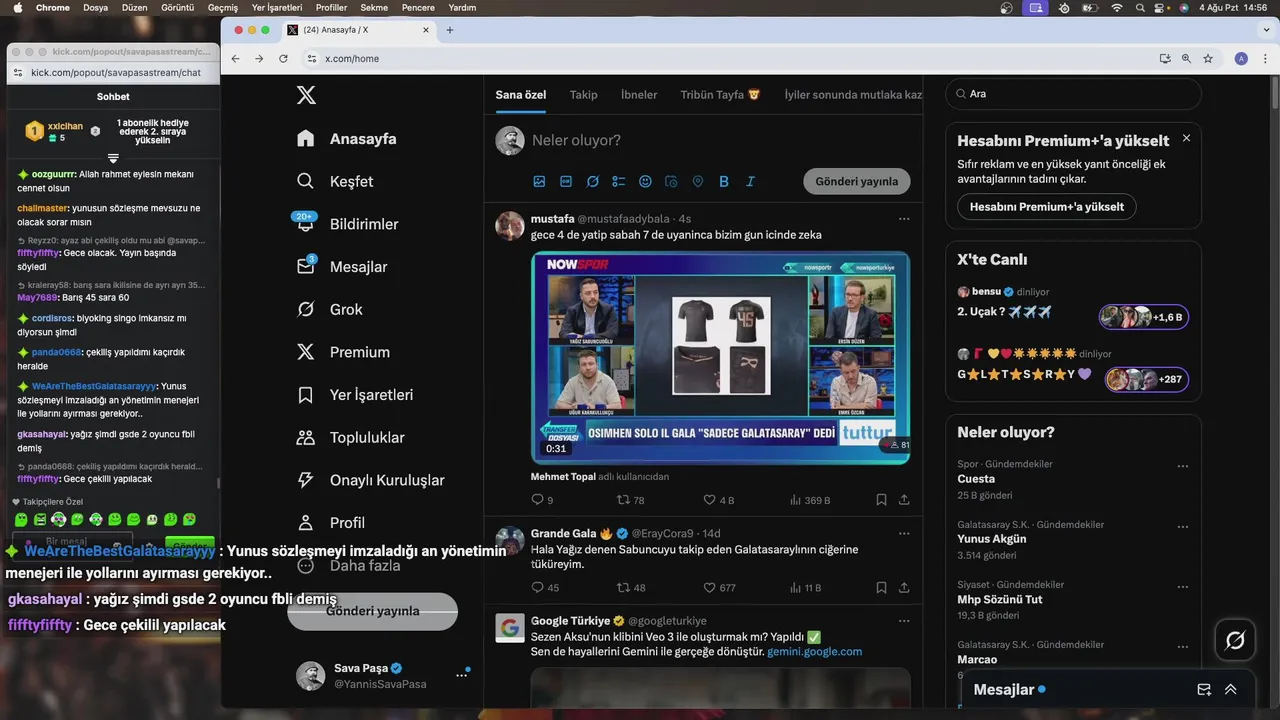Open more options on Google Türkiye's post
Image resolution: width=1280 pixels, height=720 pixels.
pyautogui.click(x=904, y=621)
